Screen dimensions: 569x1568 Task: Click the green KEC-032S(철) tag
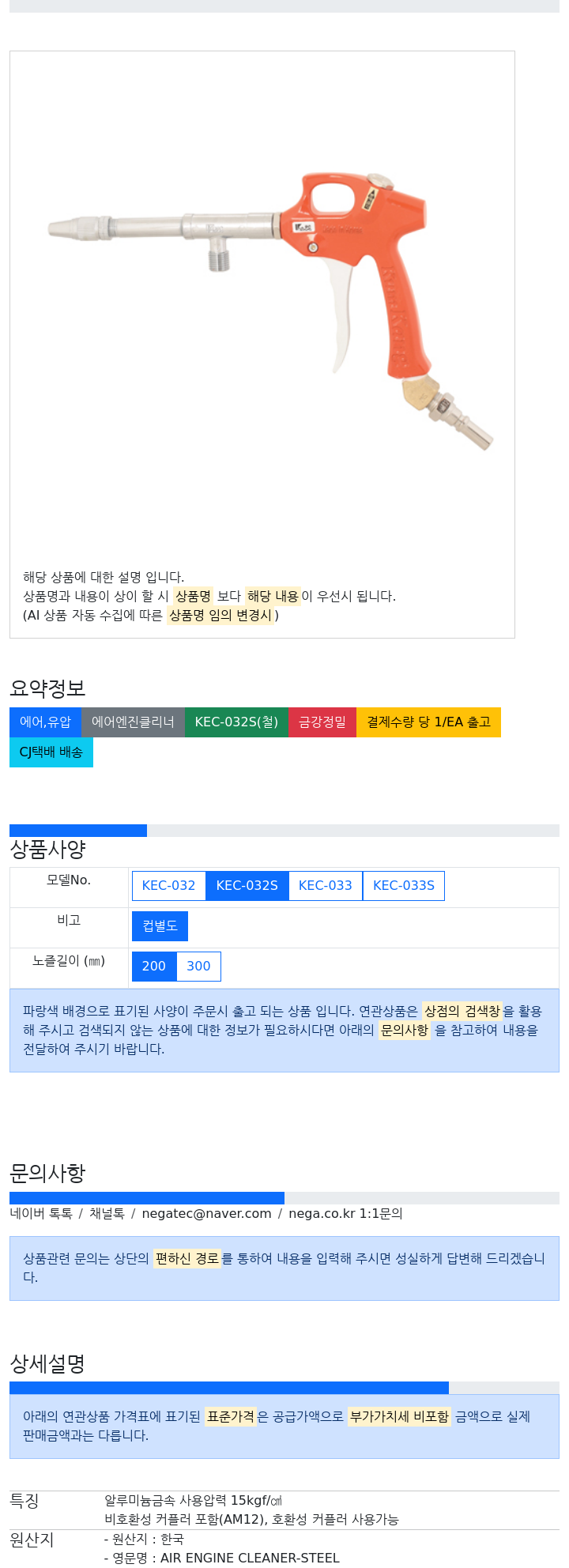point(236,722)
